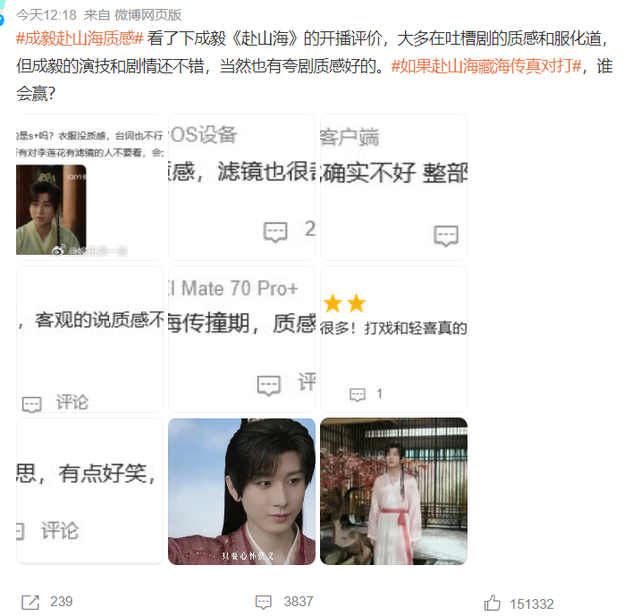
Task: Like the post via the thumbs-up icon
Action: point(492,603)
